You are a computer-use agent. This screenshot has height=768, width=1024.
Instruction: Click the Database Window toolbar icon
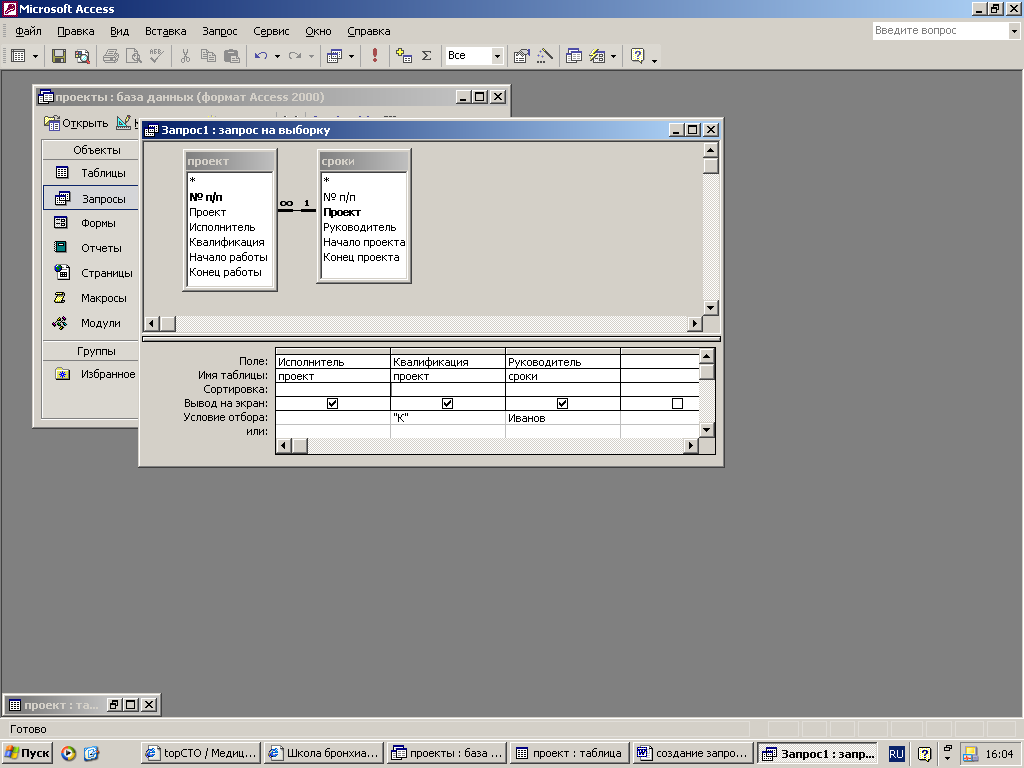tap(573, 56)
